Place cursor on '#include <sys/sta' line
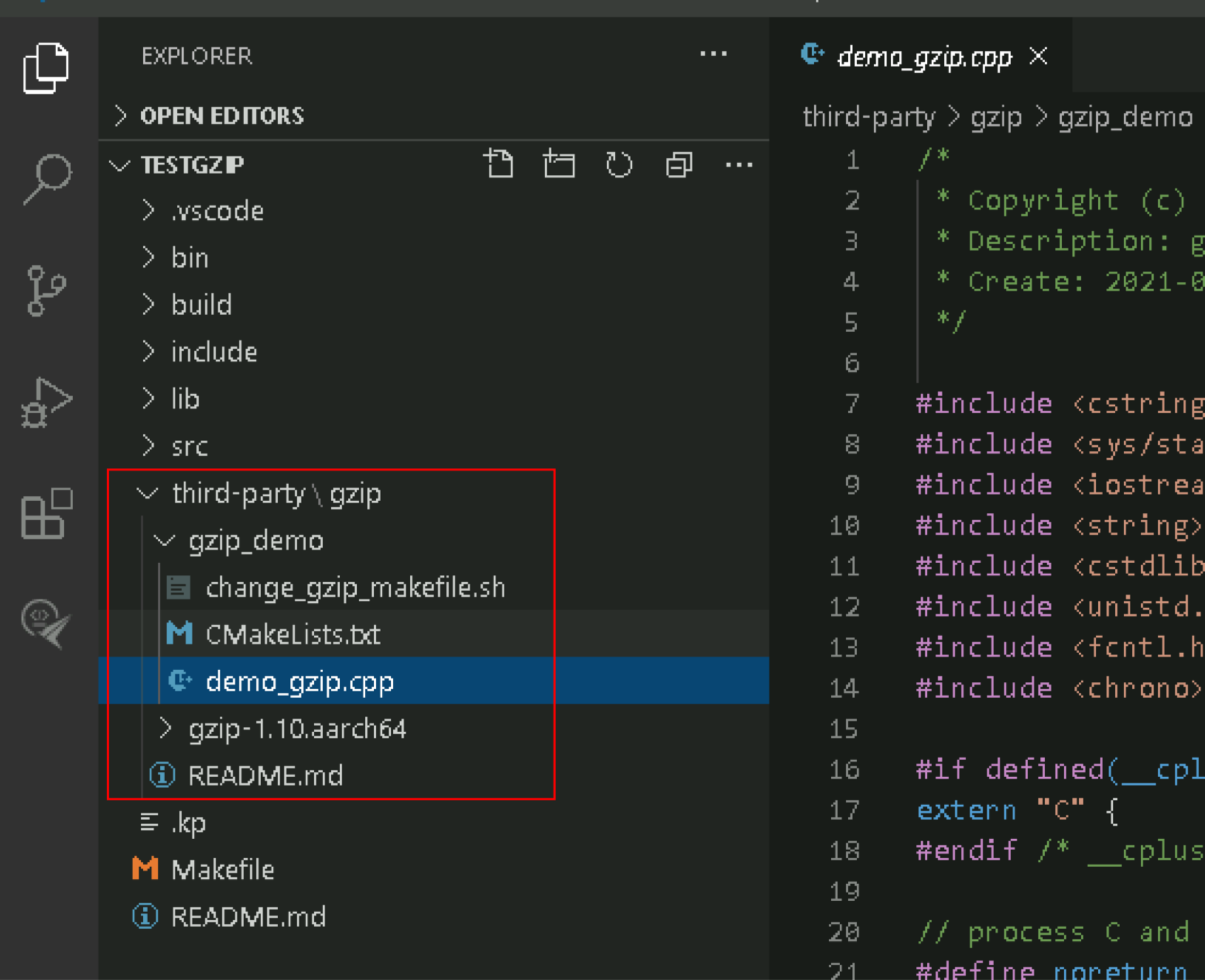The height and width of the screenshot is (980, 1205). [x=1060, y=444]
